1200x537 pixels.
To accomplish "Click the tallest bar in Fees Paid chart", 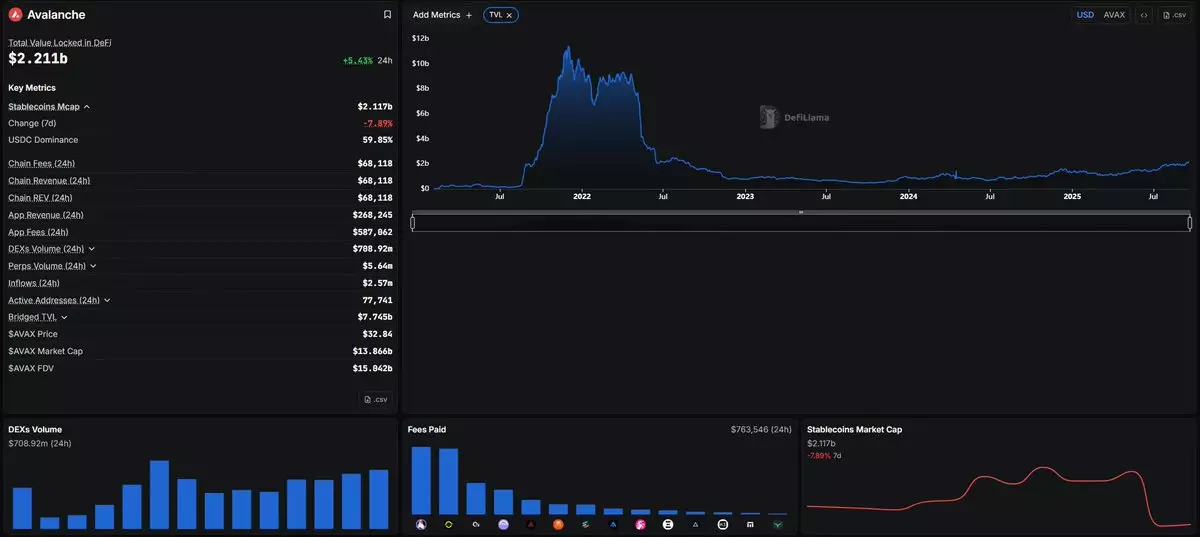I will pyautogui.click(x=421, y=480).
